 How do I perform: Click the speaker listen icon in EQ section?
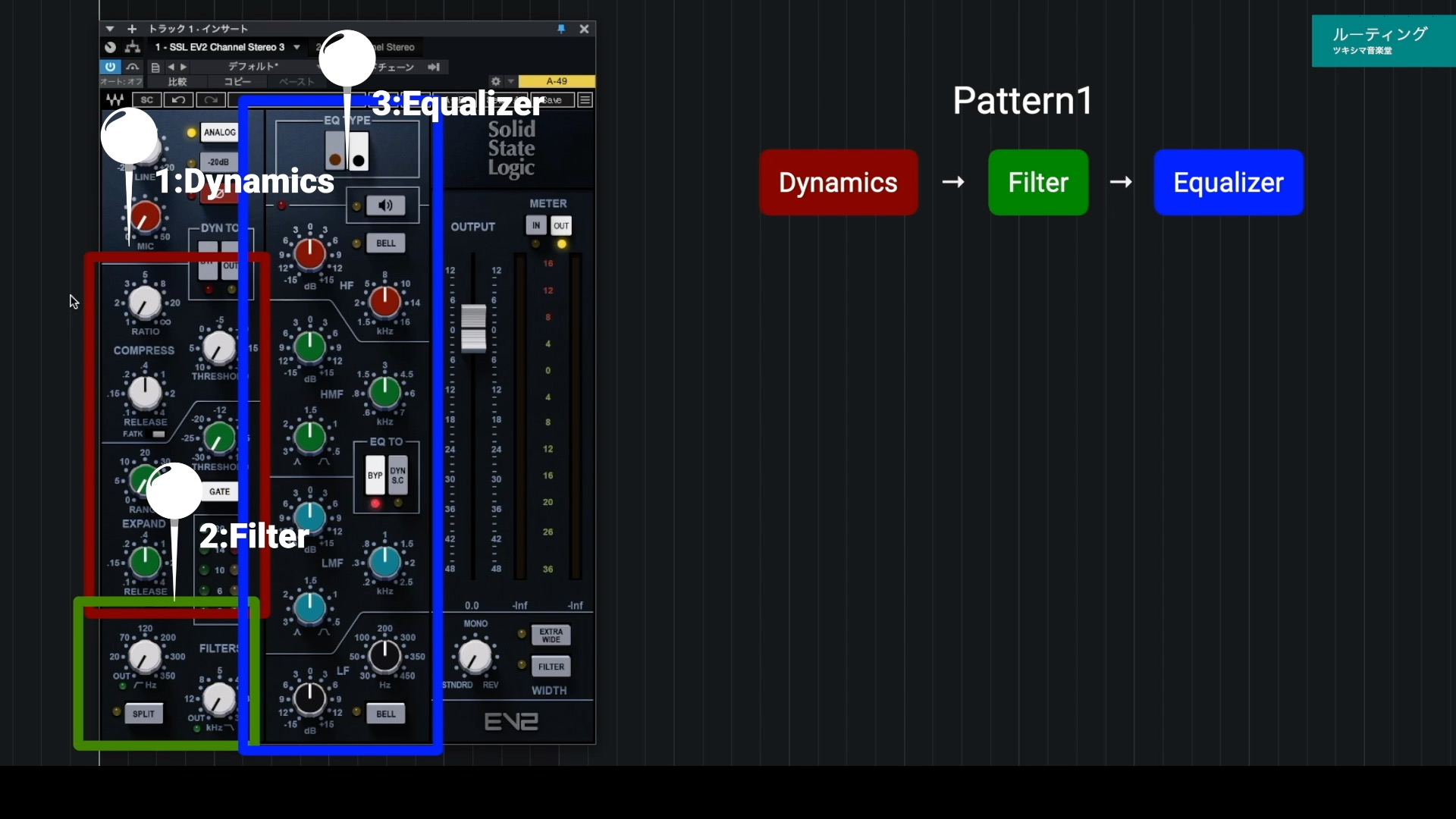[x=387, y=206]
